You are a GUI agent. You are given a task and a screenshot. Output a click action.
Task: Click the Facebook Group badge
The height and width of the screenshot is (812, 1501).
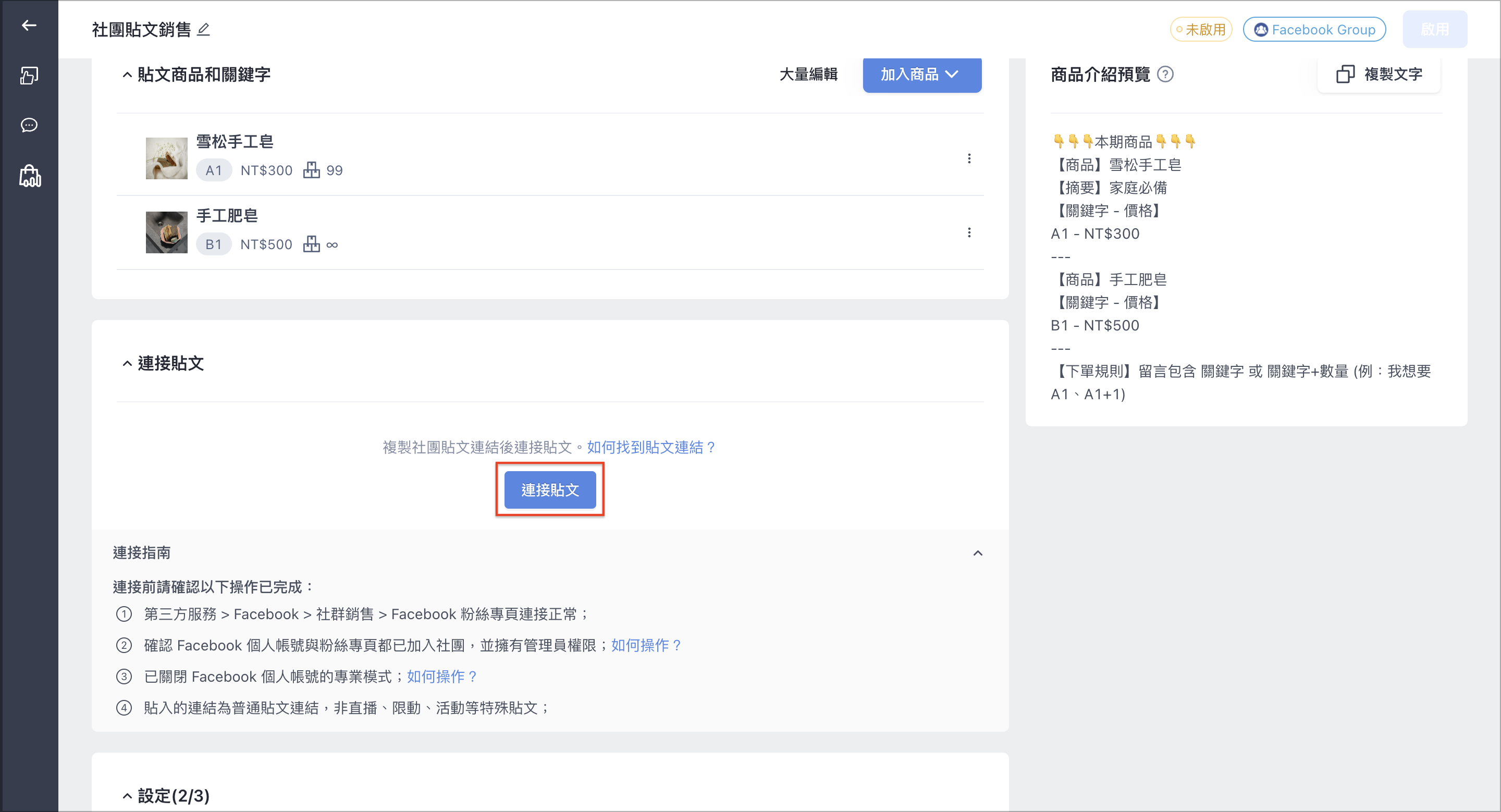(1314, 29)
